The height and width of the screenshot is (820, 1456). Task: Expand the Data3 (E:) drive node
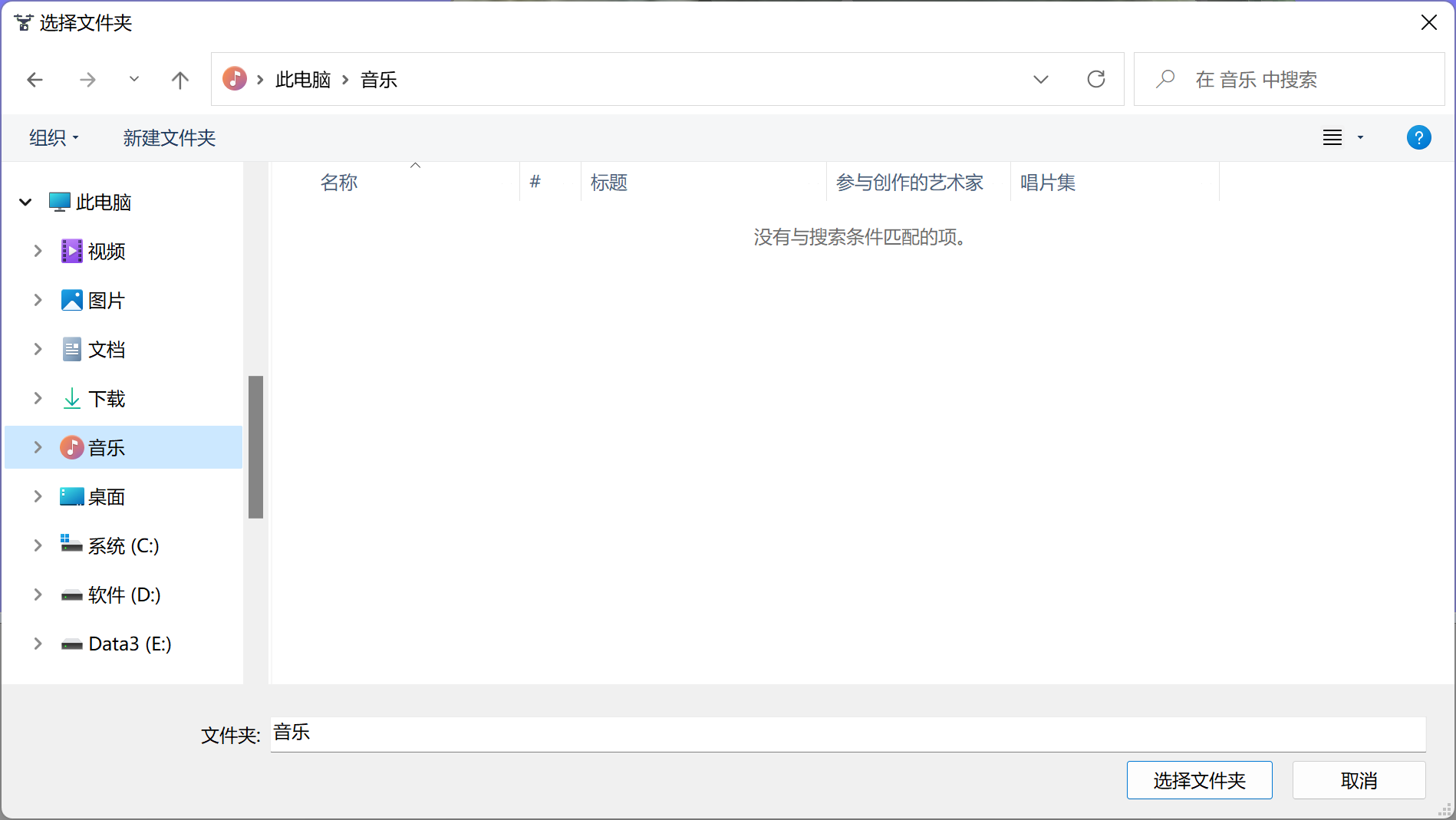coord(38,644)
